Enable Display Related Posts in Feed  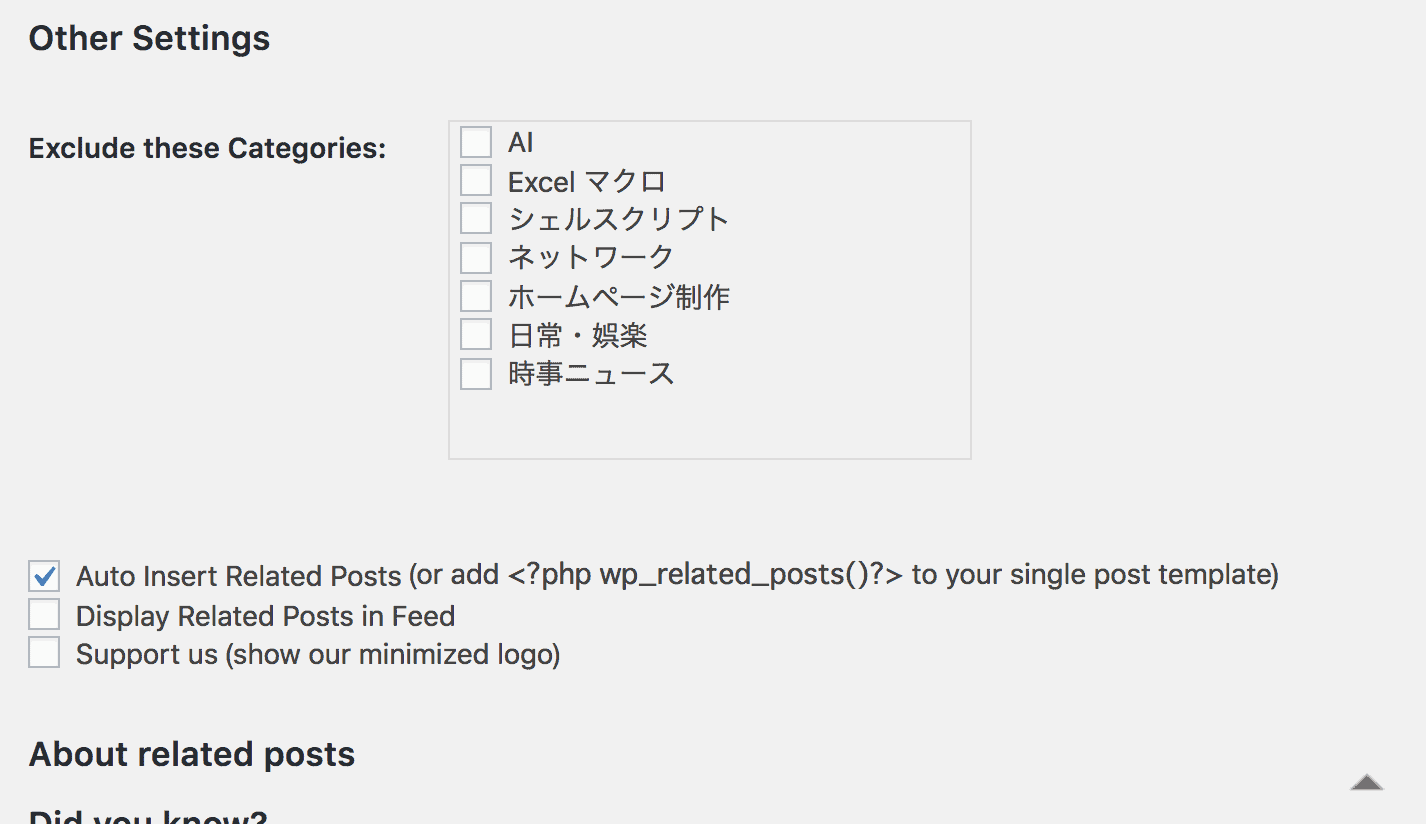[44, 615]
